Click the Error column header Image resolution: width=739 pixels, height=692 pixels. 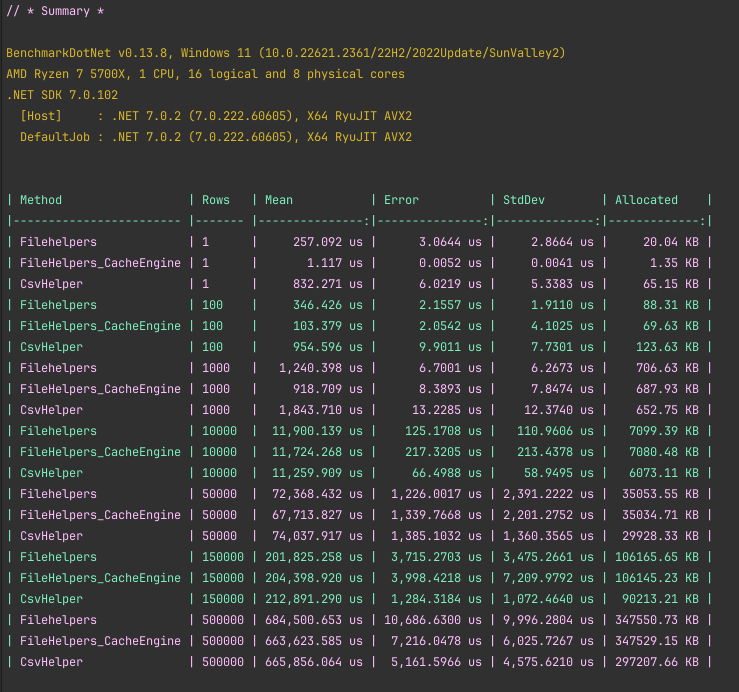(401, 200)
